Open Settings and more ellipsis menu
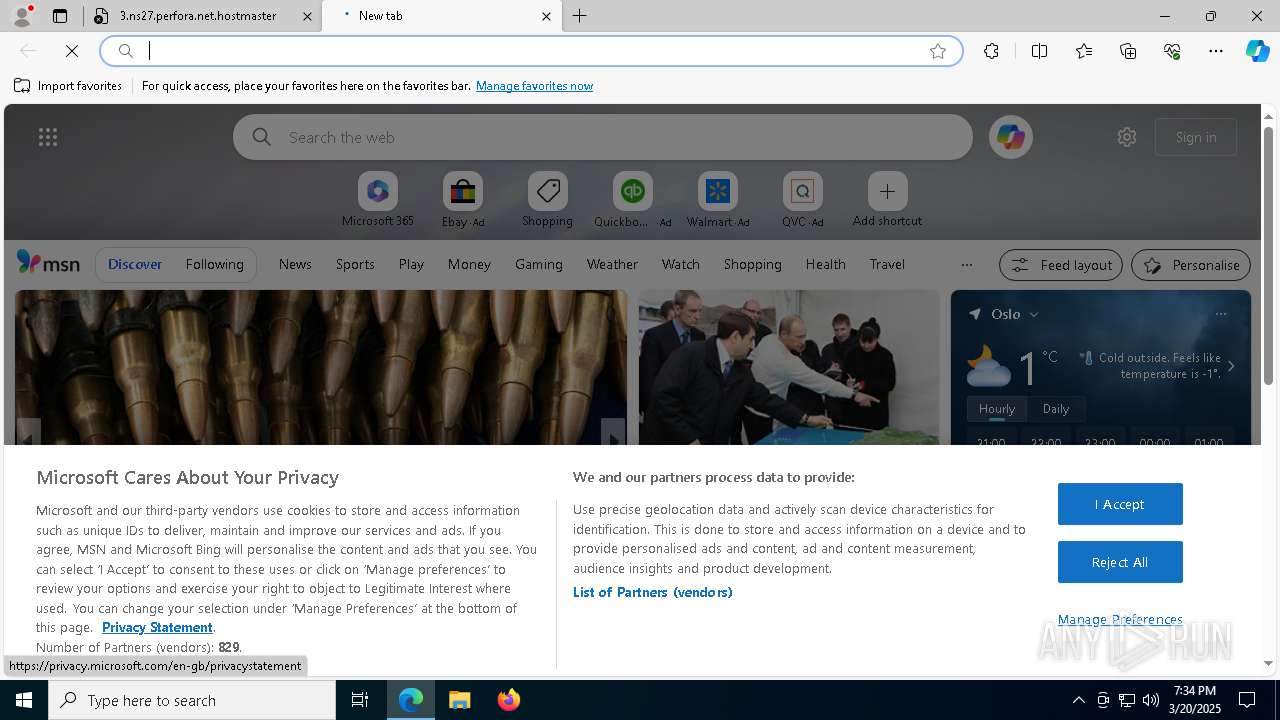 [x=1216, y=51]
